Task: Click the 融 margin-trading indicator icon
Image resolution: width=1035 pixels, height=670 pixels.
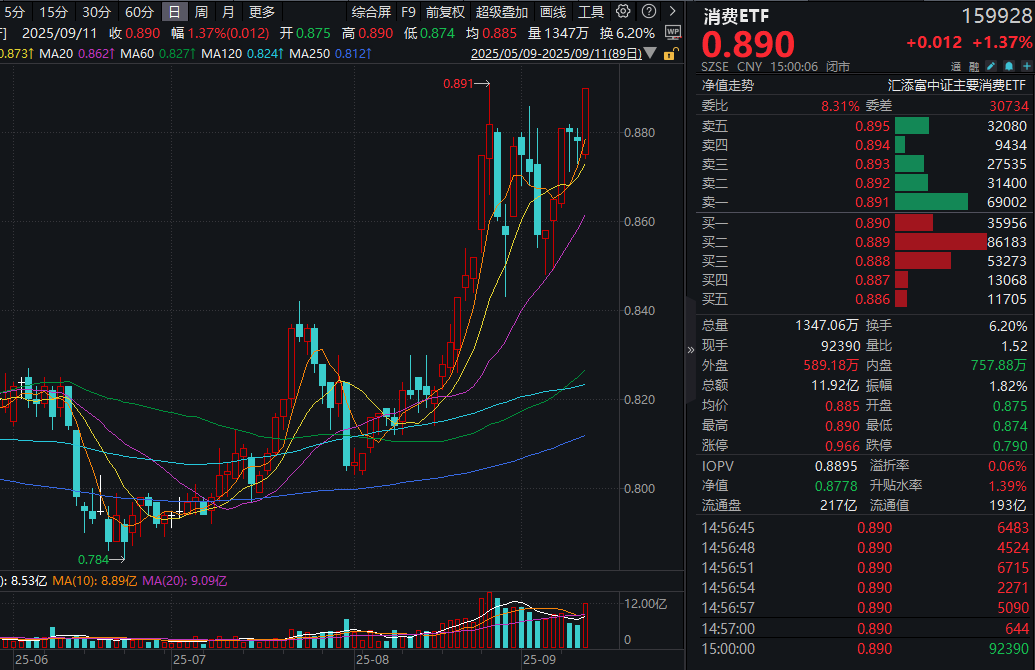Action: click(x=972, y=66)
